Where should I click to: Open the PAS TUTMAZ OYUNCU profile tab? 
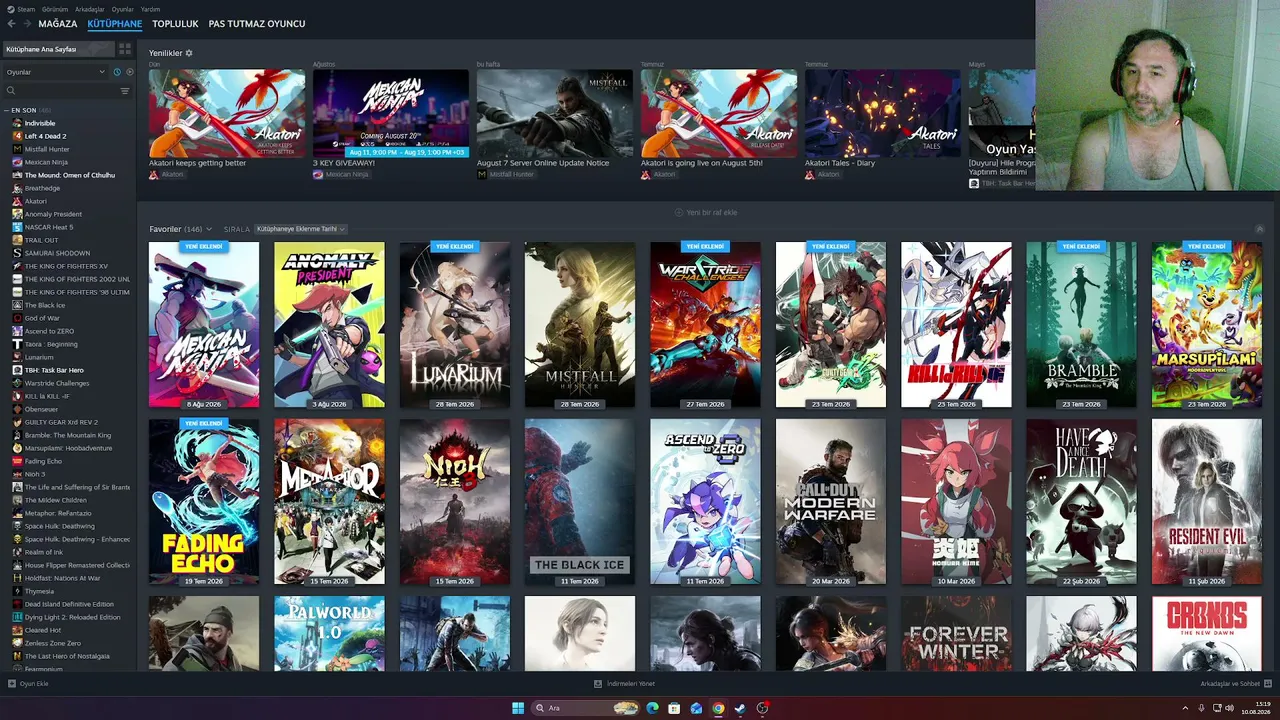pyautogui.click(x=257, y=24)
